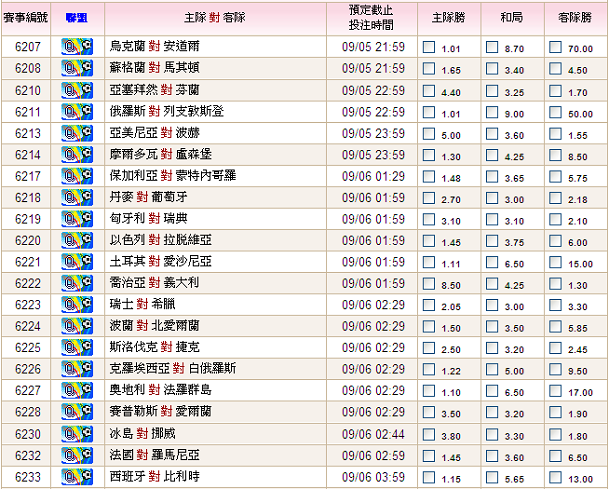
Task: Tick home win 1.45 for match 6220
Action: (429, 240)
